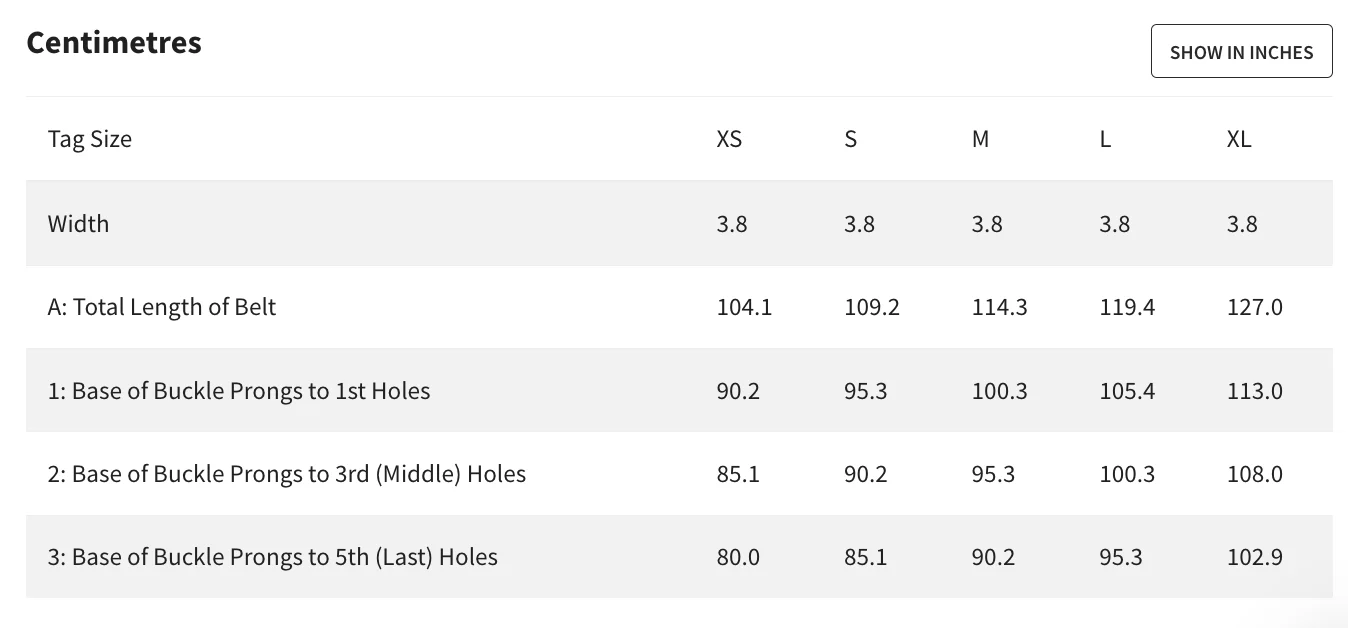Select the Width row label

pyautogui.click(x=78, y=223)
